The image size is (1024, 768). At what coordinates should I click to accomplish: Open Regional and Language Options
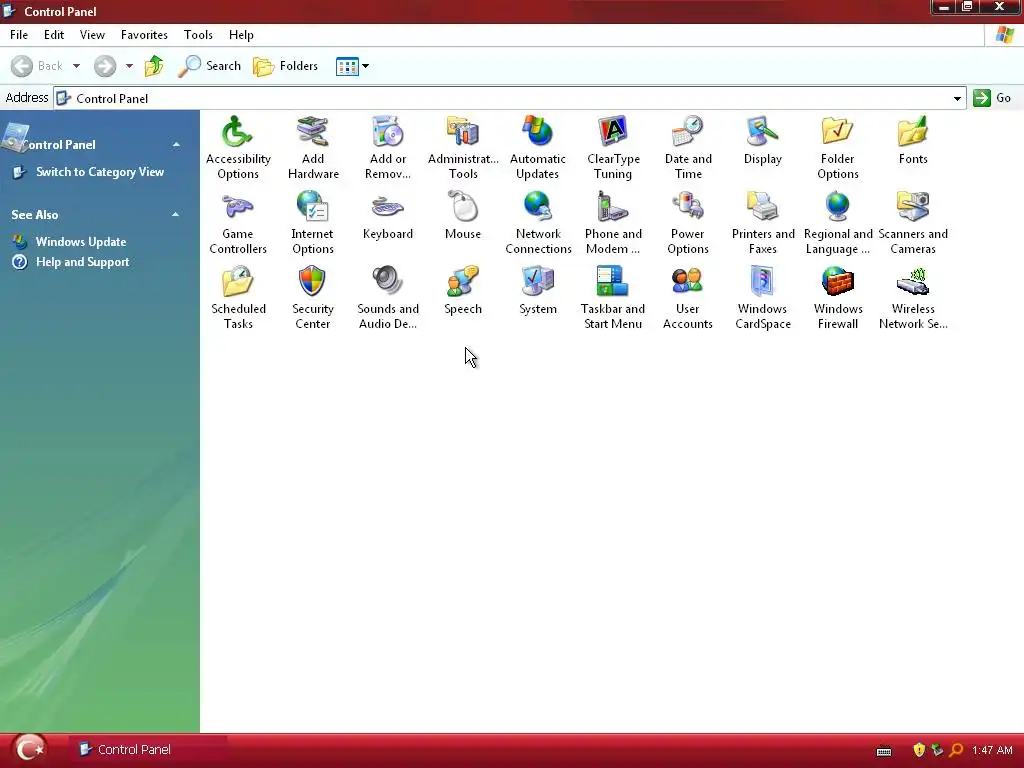[x=837, y=223]
